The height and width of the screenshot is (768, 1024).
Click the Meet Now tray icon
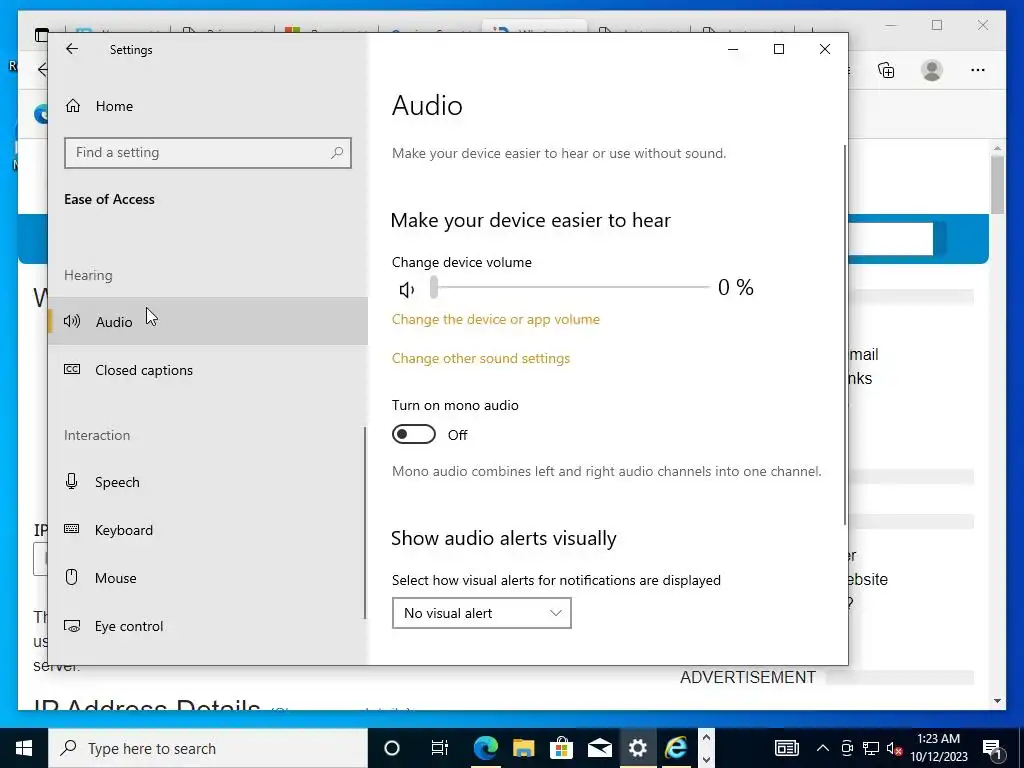(x=847, y=748)
